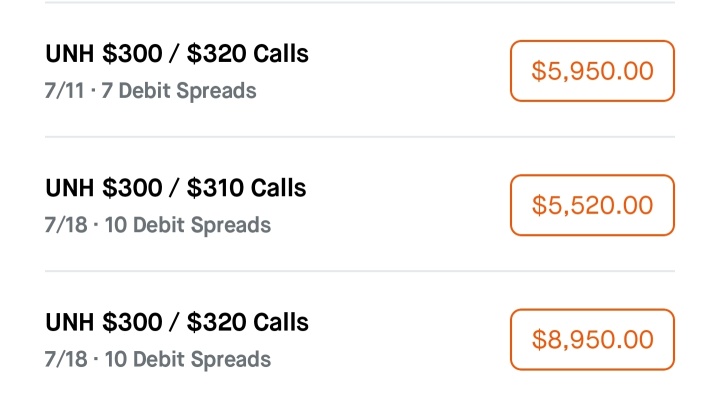Click the '7/11' expiration date text

coord(64,91)
